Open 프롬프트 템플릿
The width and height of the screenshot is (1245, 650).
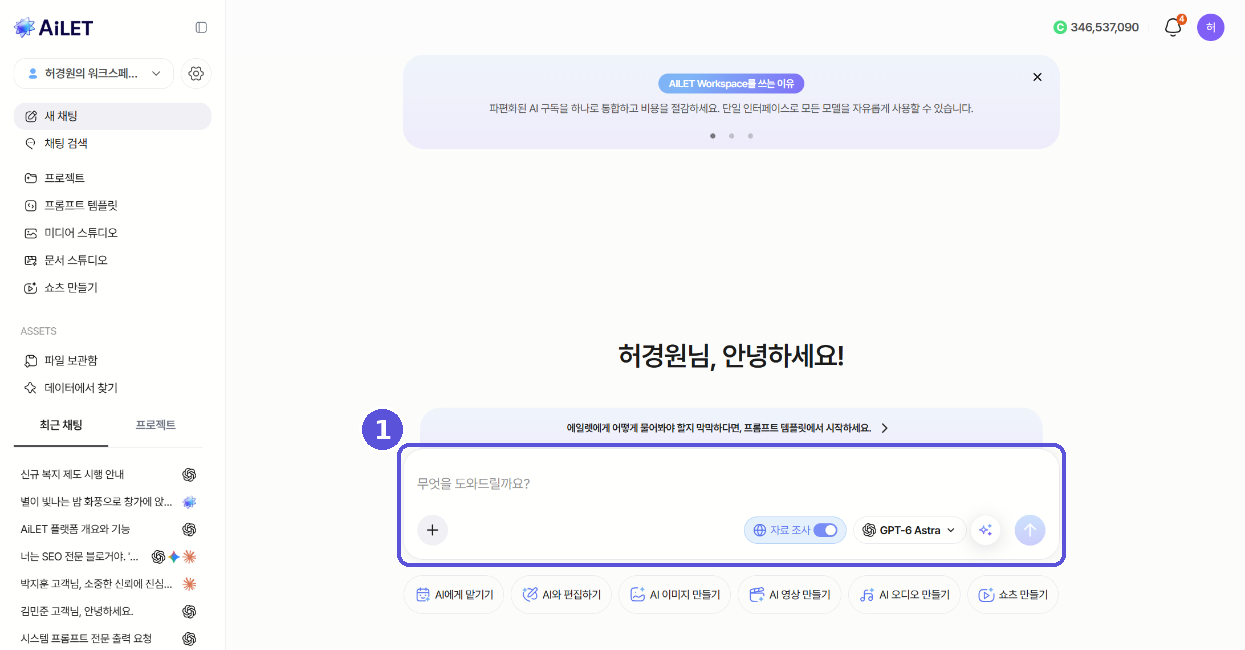point(112,205)
